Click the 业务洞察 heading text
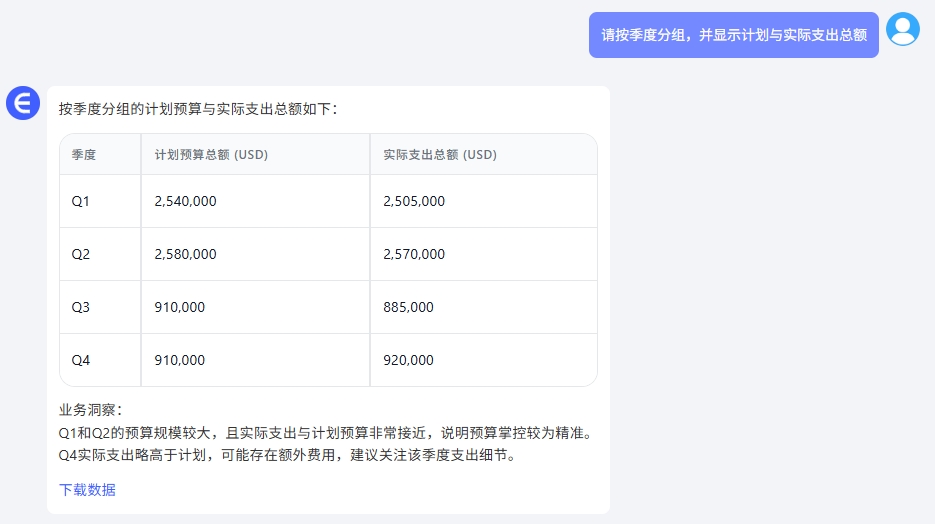Screen dimensions: 935x524 tap(90, 410)
